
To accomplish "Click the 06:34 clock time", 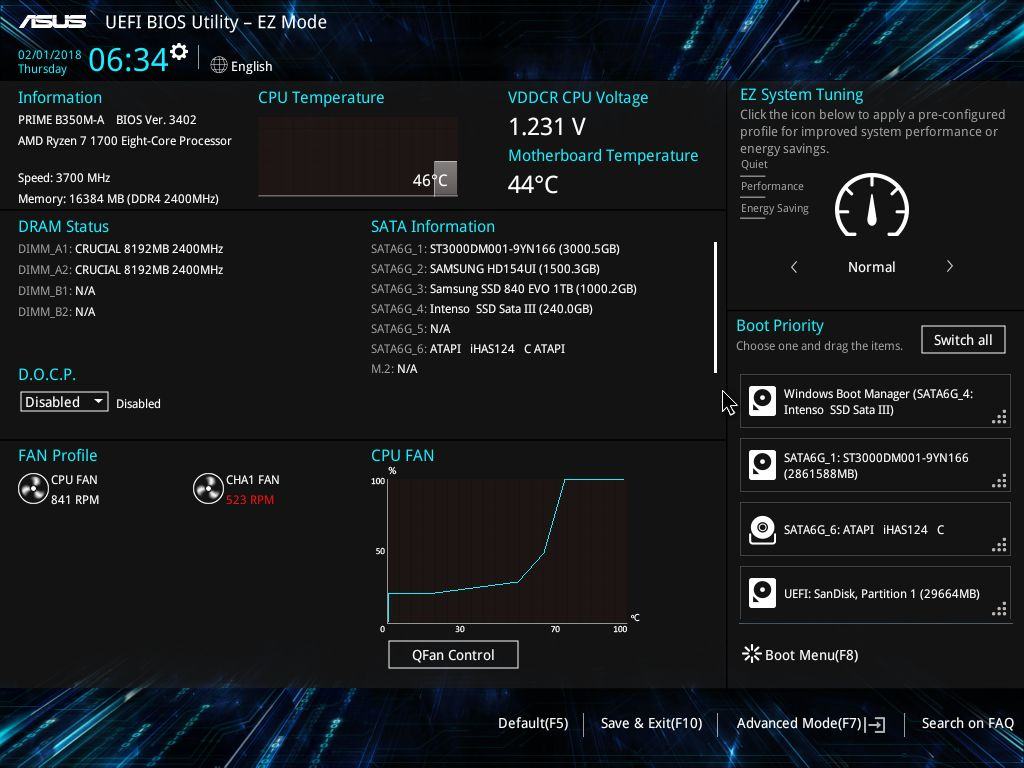I will pyautogui.click(x=128, y=59).
